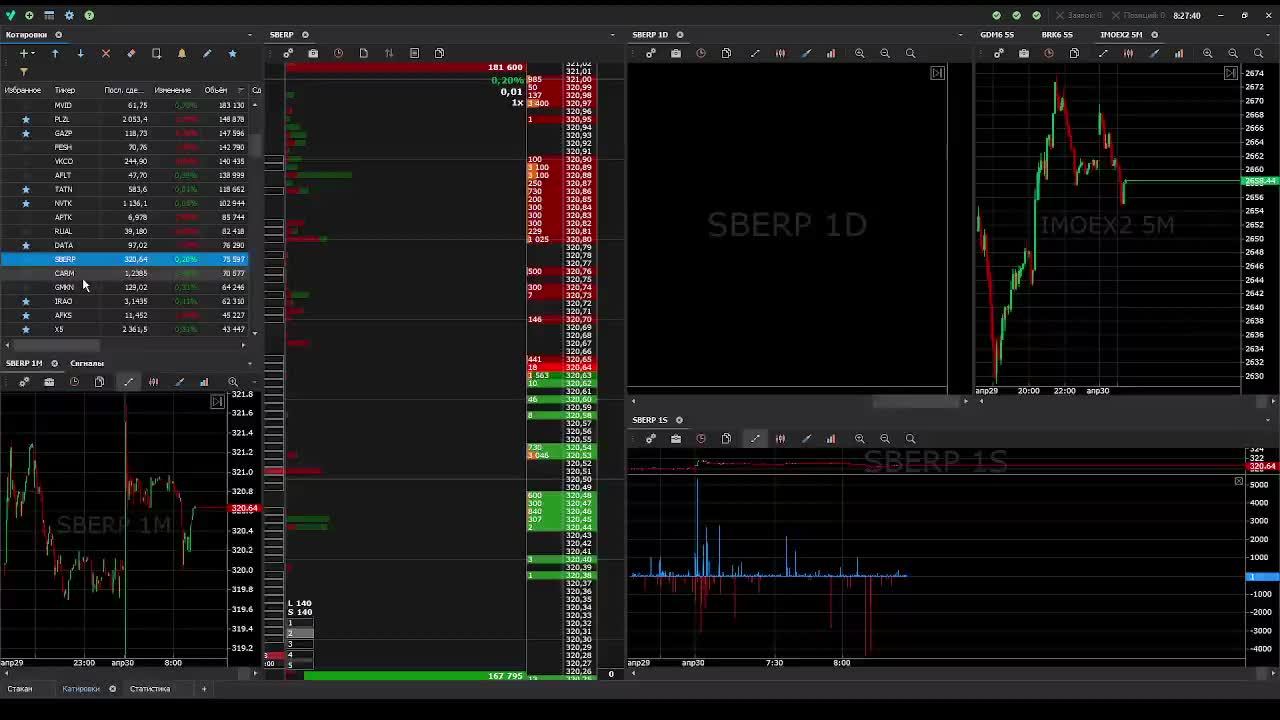Toggle favorite star for GAZP row
The image size is (1280, 720).
point(26,133)
